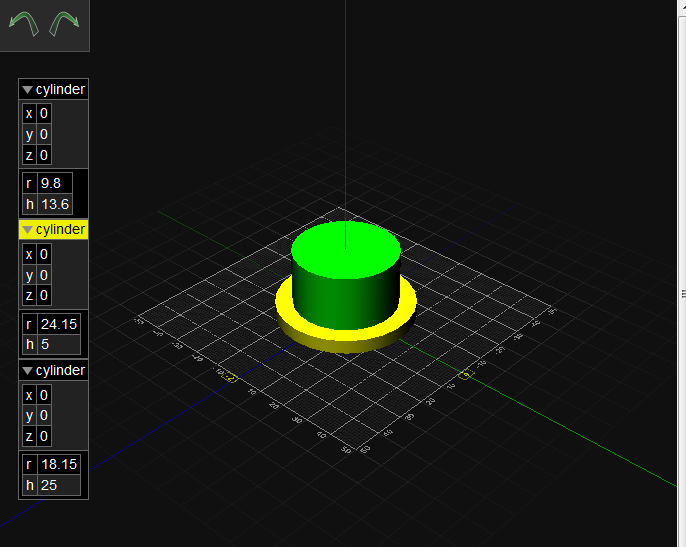The height and width of the screenshot is (547, 686).
Task: Edit y field of third cylinder
Action: 44,415
